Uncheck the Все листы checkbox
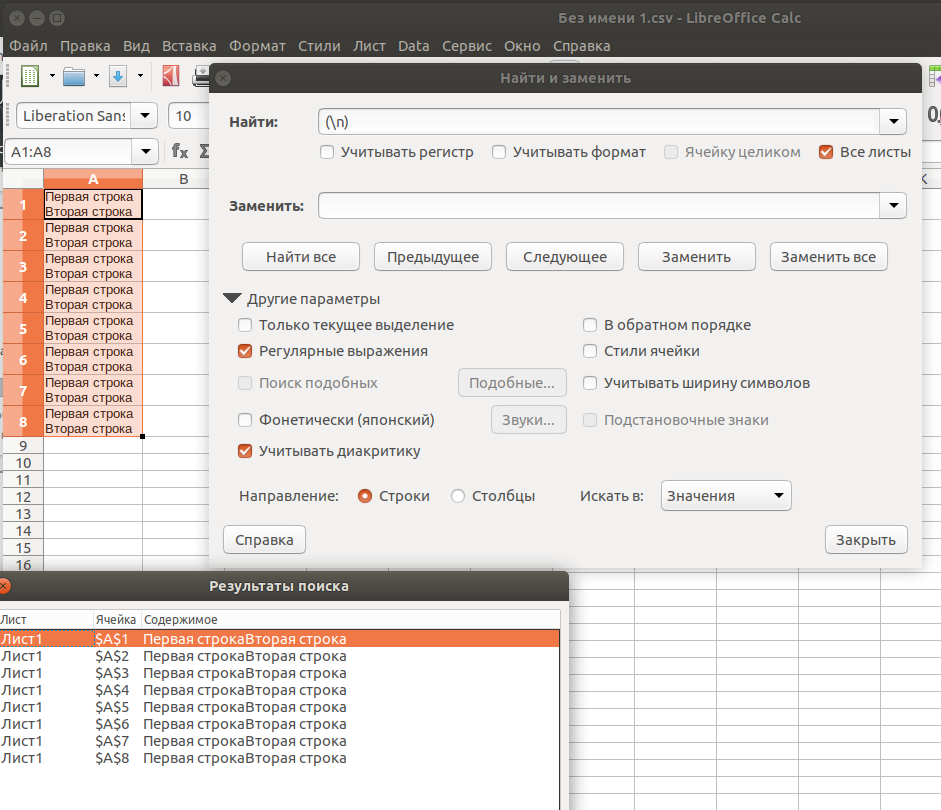Viewport: 941px width, 810px height. (826, 152)
